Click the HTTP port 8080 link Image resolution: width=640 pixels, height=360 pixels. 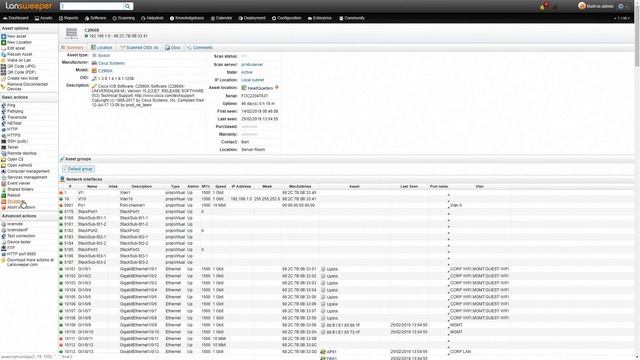point(21,254)
